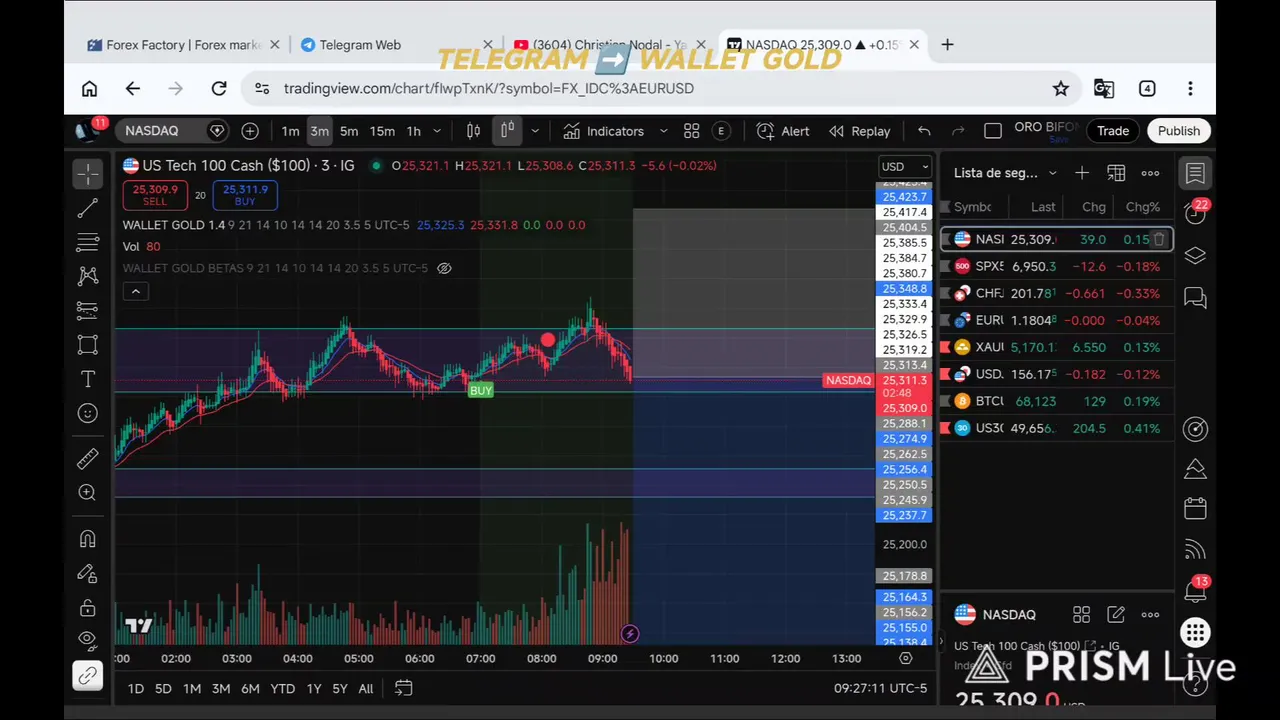Select the 15m timeframe
The image size is (1280, 720).
click(382, 131)
